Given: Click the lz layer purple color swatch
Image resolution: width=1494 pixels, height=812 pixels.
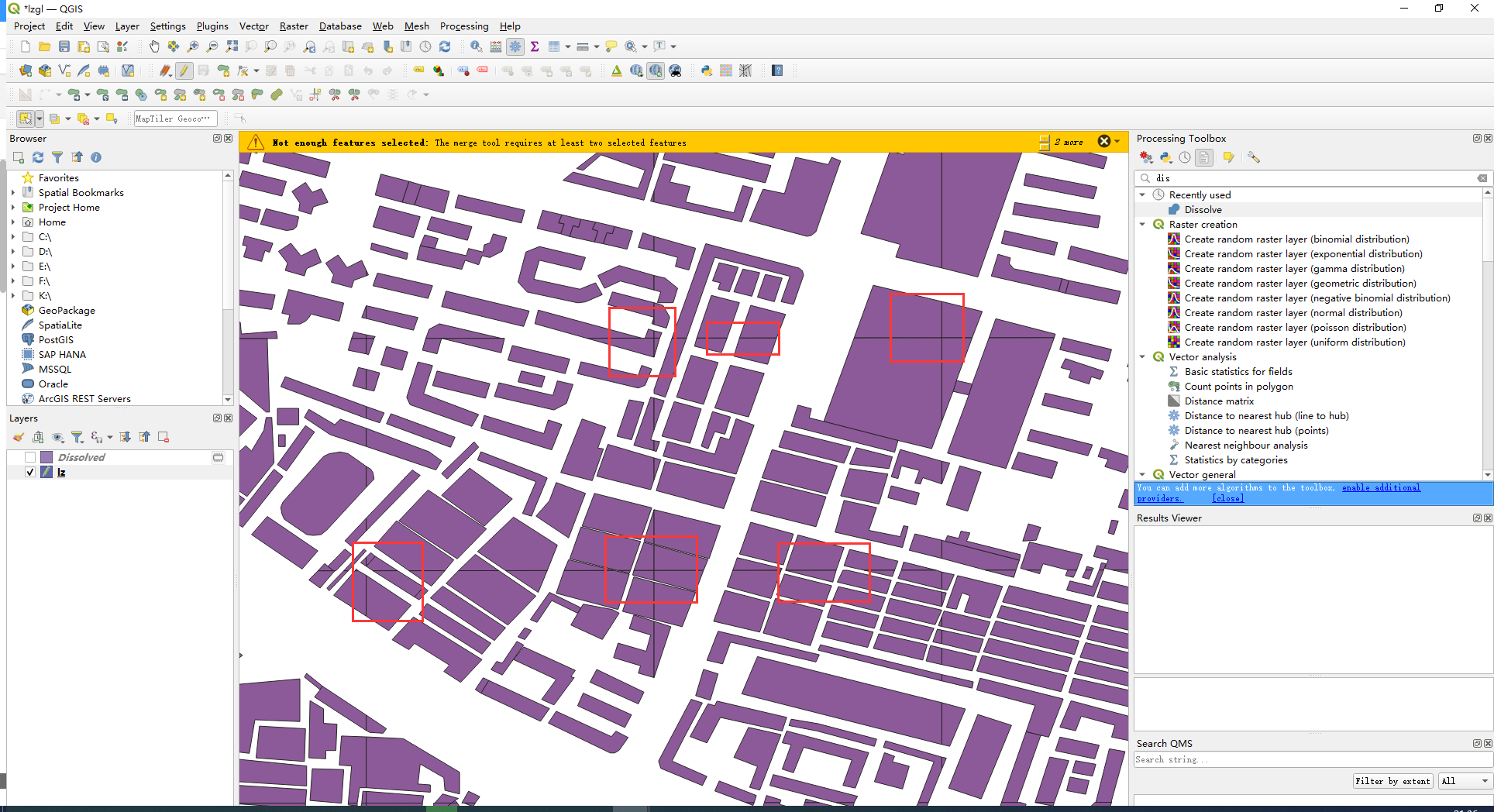Looking at the screenshot, I should (x=46, y=472).
